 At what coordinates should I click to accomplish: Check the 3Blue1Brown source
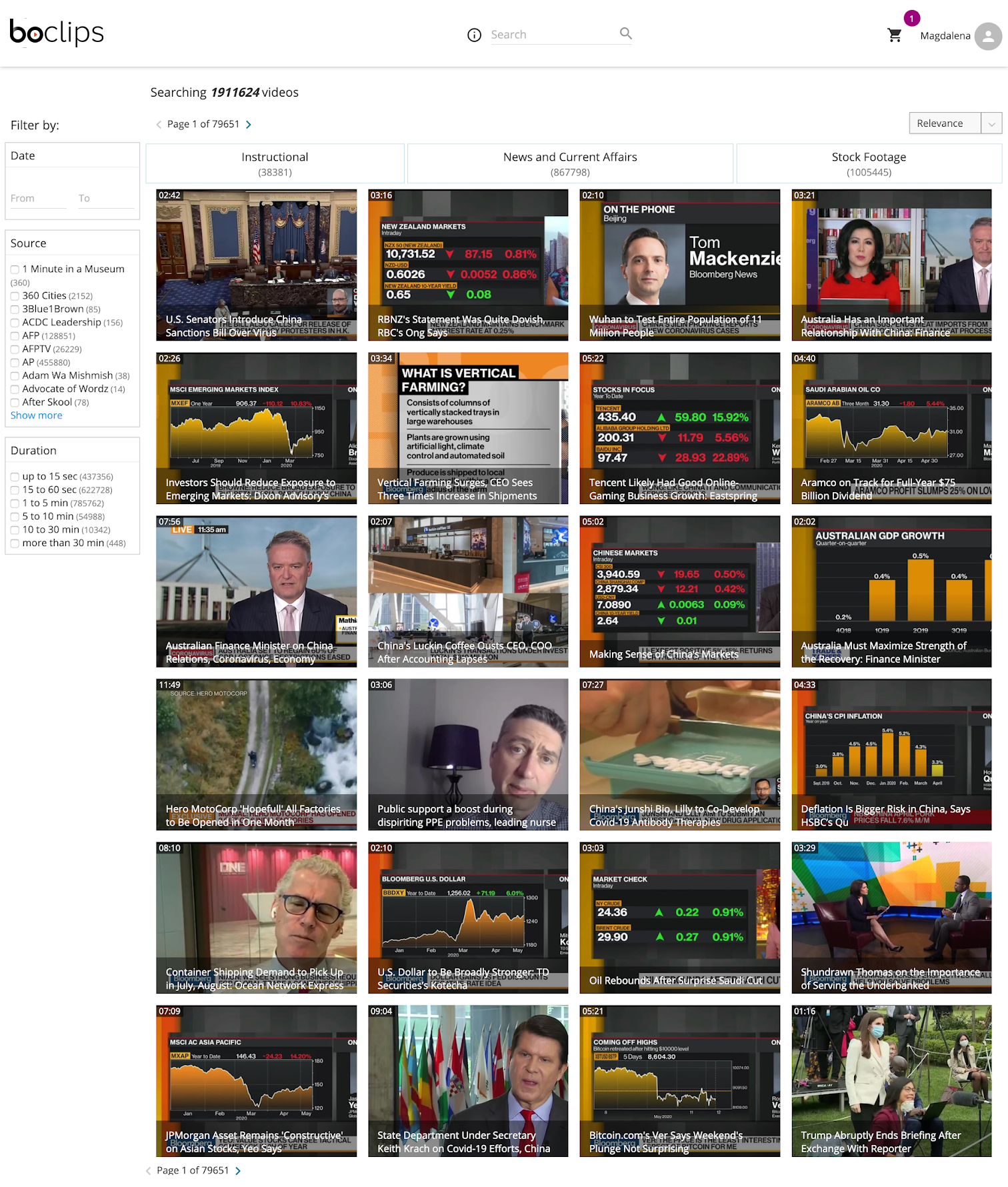15,309
